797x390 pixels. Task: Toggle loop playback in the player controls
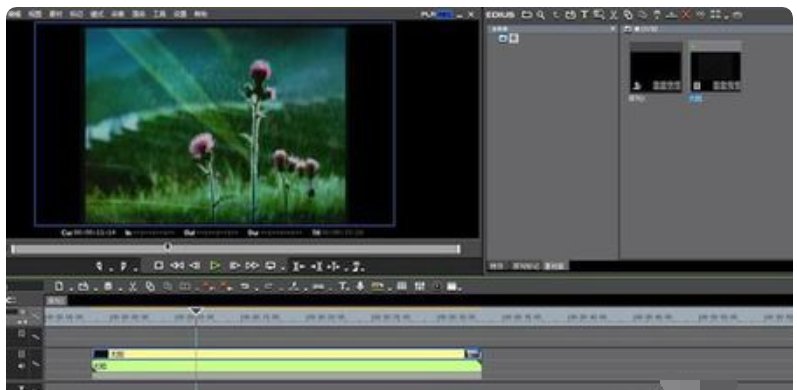[270, 266]
